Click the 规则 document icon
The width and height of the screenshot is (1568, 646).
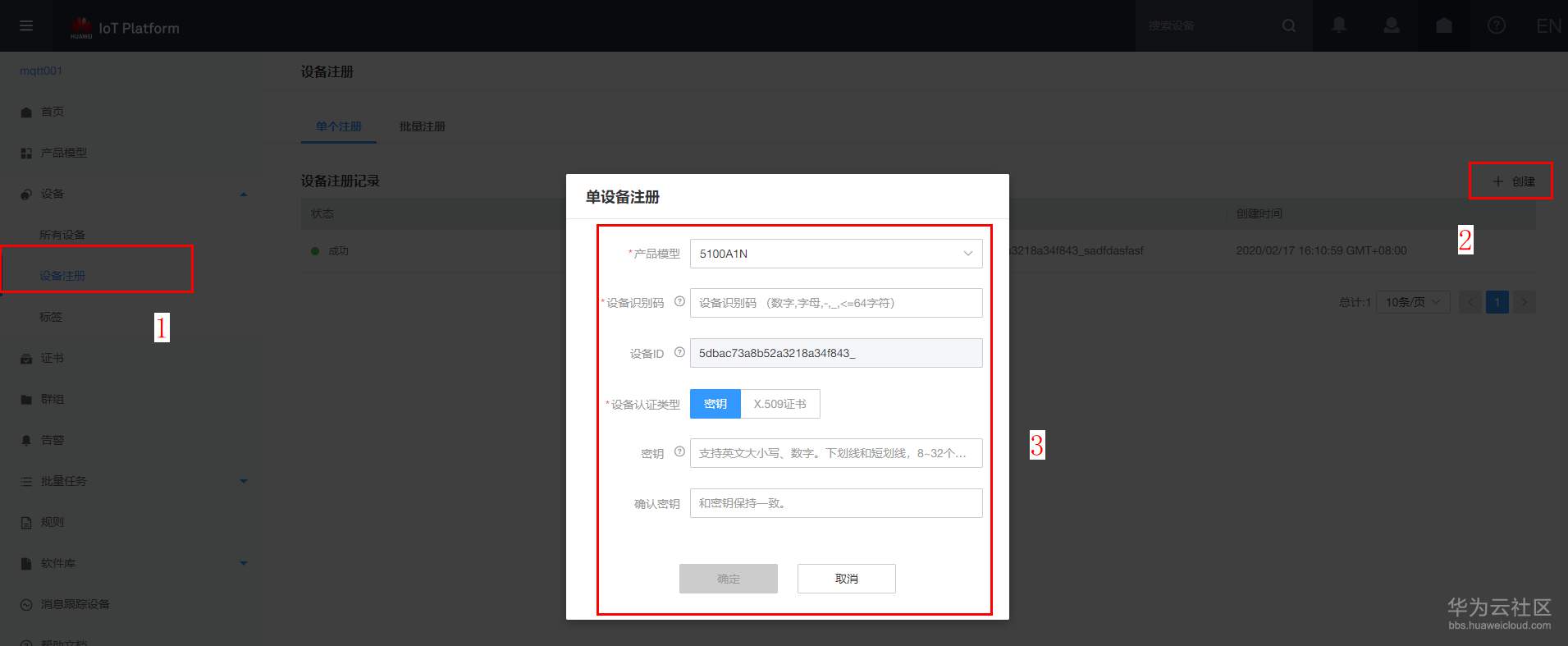[x=26, y=523]
